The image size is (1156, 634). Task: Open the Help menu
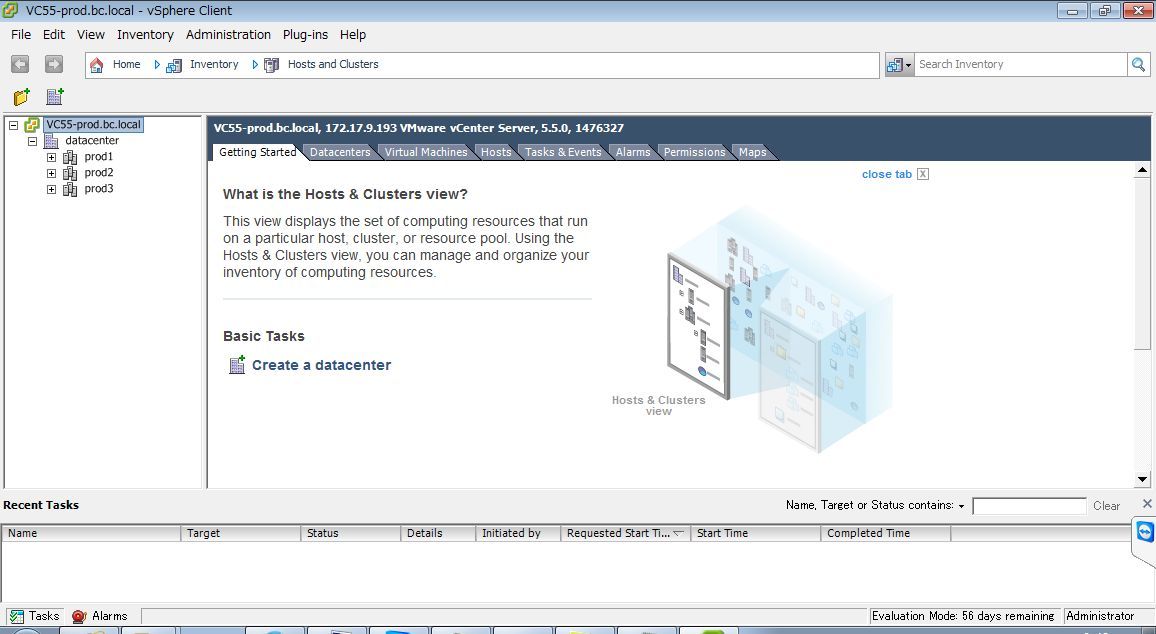point(352,35)
